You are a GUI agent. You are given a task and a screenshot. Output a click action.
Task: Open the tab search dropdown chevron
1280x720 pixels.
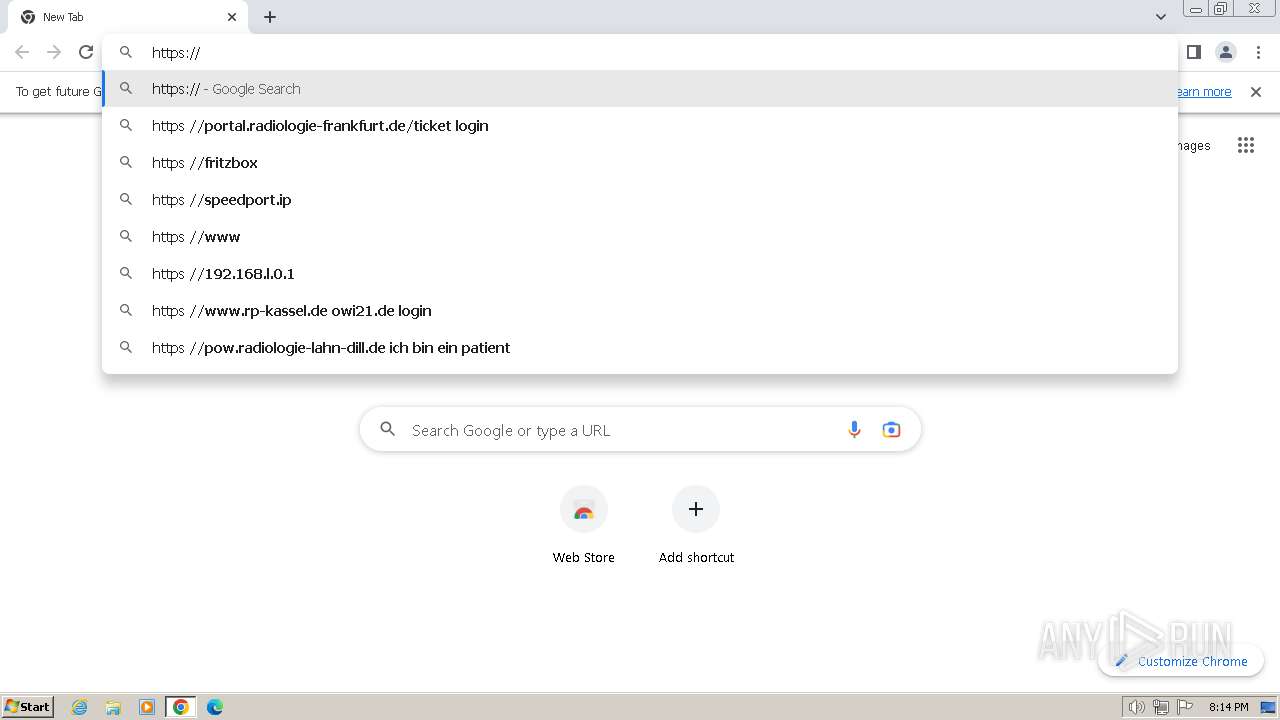1161,17
